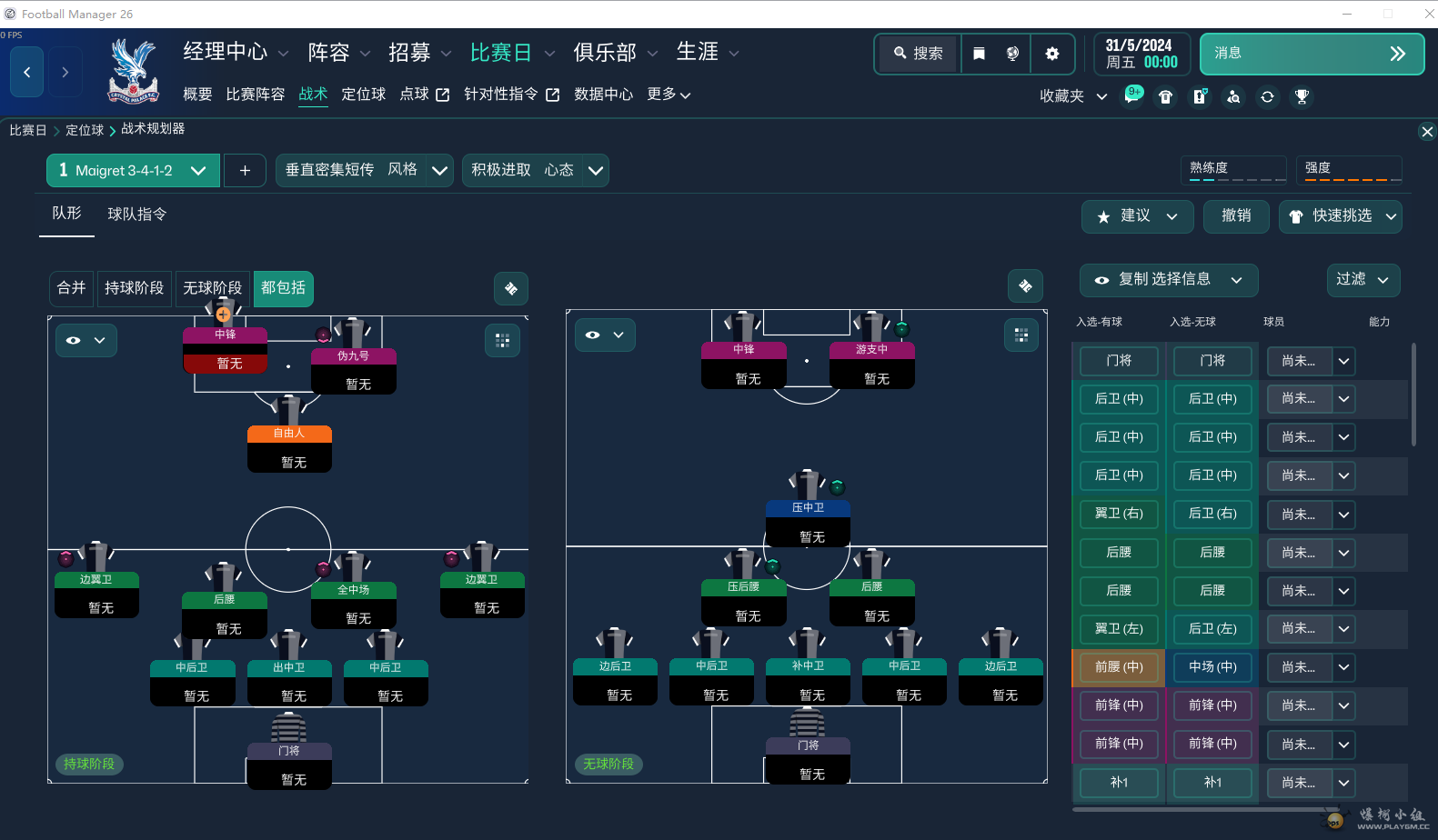The height and width of the screenshot is (840, 1438).
Task: Click the Crystal Palace club crest
Action: pyautogui.click(x=134, y=71)
